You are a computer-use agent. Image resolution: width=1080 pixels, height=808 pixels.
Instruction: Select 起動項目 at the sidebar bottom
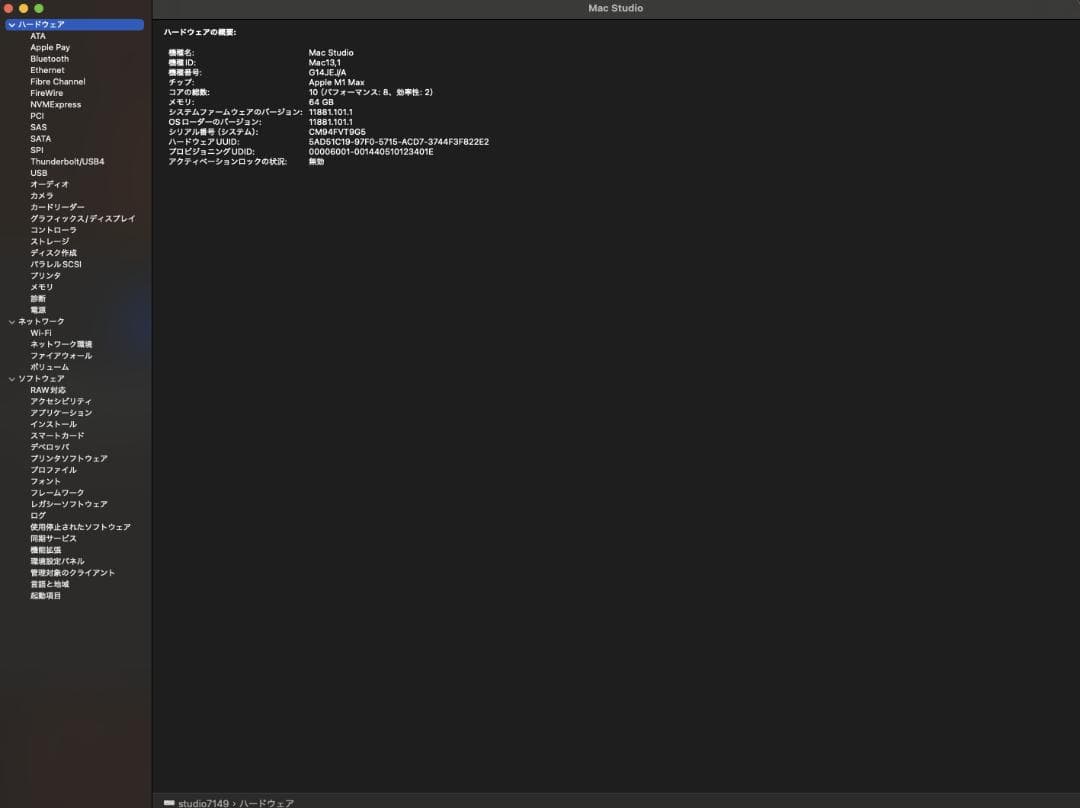[x=45, y=595]
